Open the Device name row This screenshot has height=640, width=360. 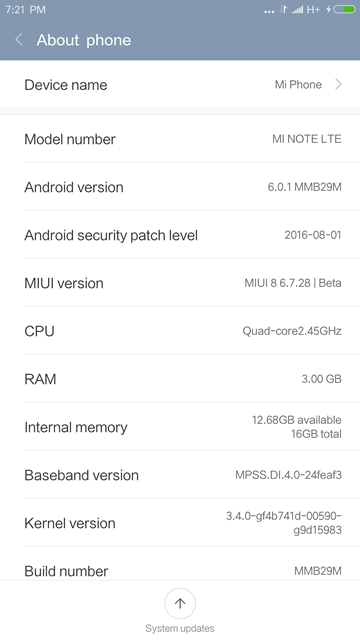180,84
